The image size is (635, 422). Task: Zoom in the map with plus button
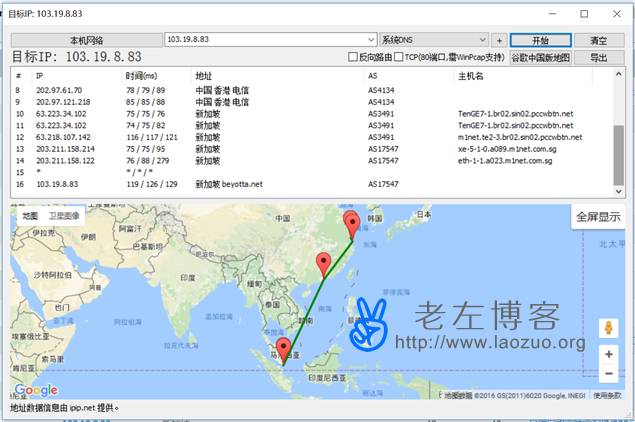[609, 354]
